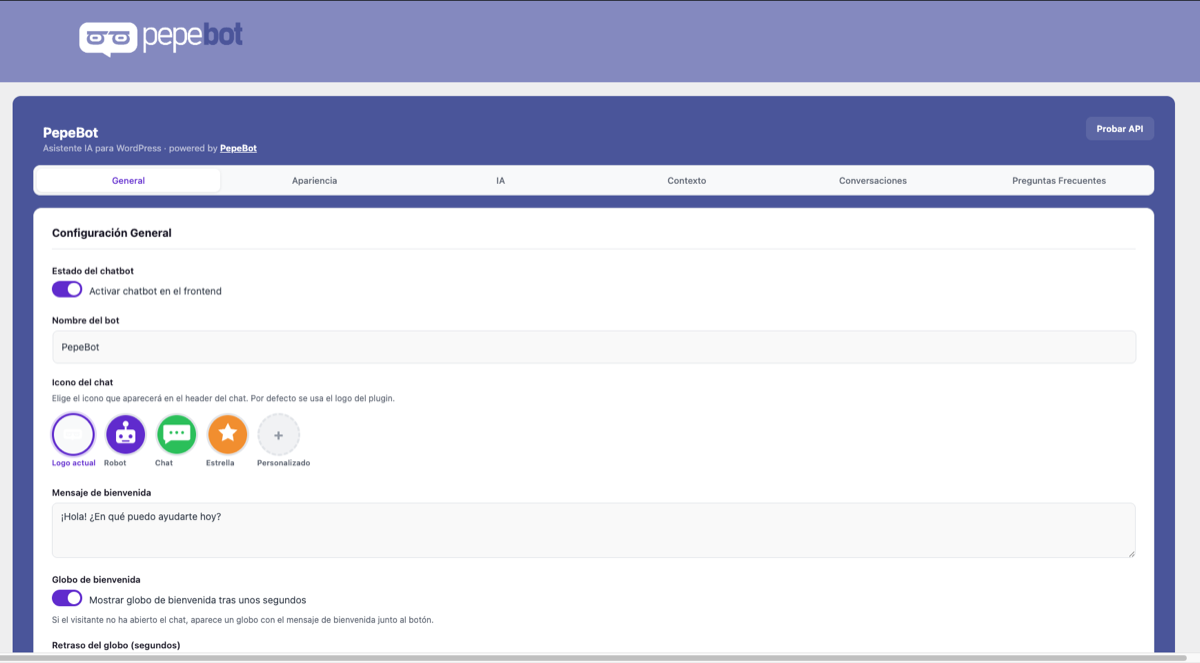Click the PepeBot plugin title text
The height and width of the screenshot is (663, 1200).
click(70, 132)
